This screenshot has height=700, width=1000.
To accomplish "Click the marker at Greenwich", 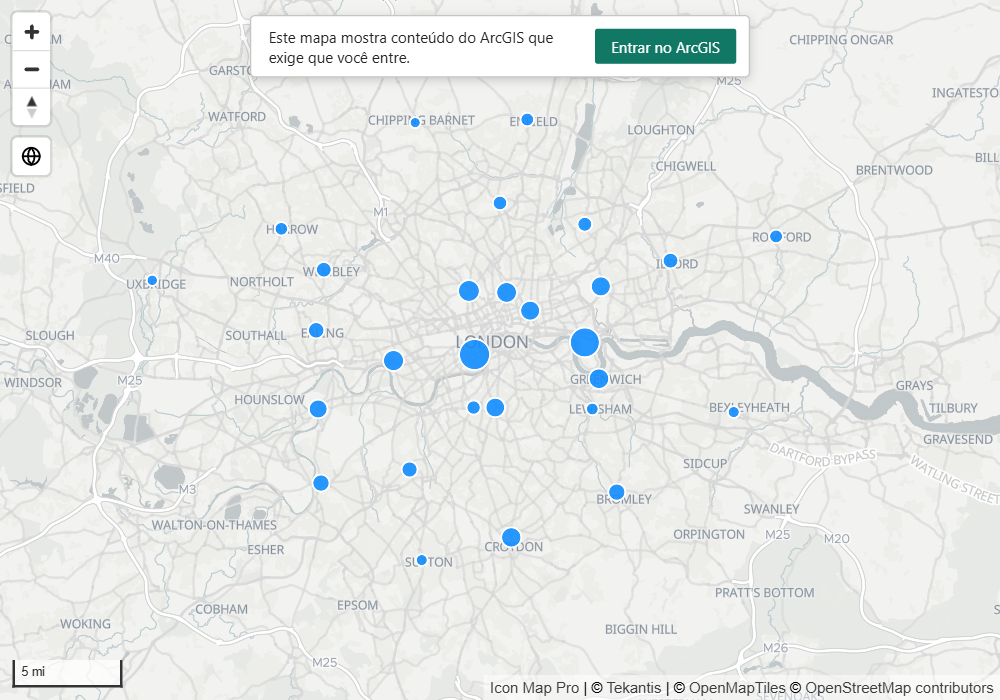I will click(598, 379).
